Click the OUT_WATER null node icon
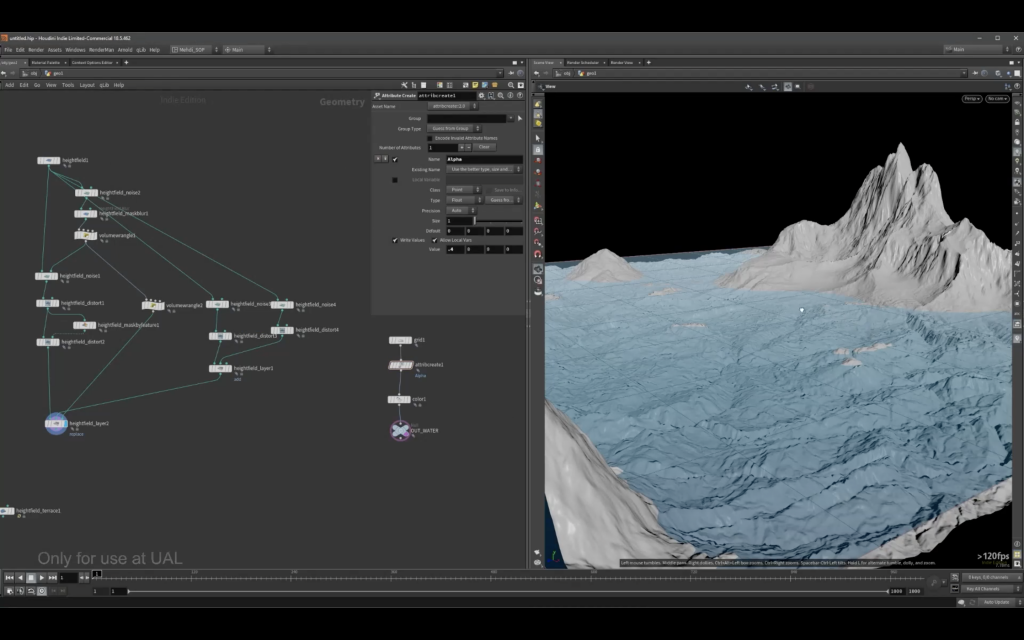 400,430
